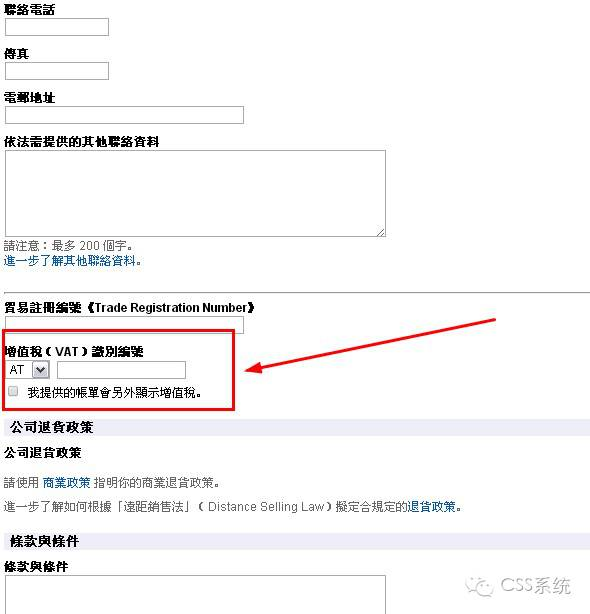Click the 電郵地址 field label

[x=29, y=98]
